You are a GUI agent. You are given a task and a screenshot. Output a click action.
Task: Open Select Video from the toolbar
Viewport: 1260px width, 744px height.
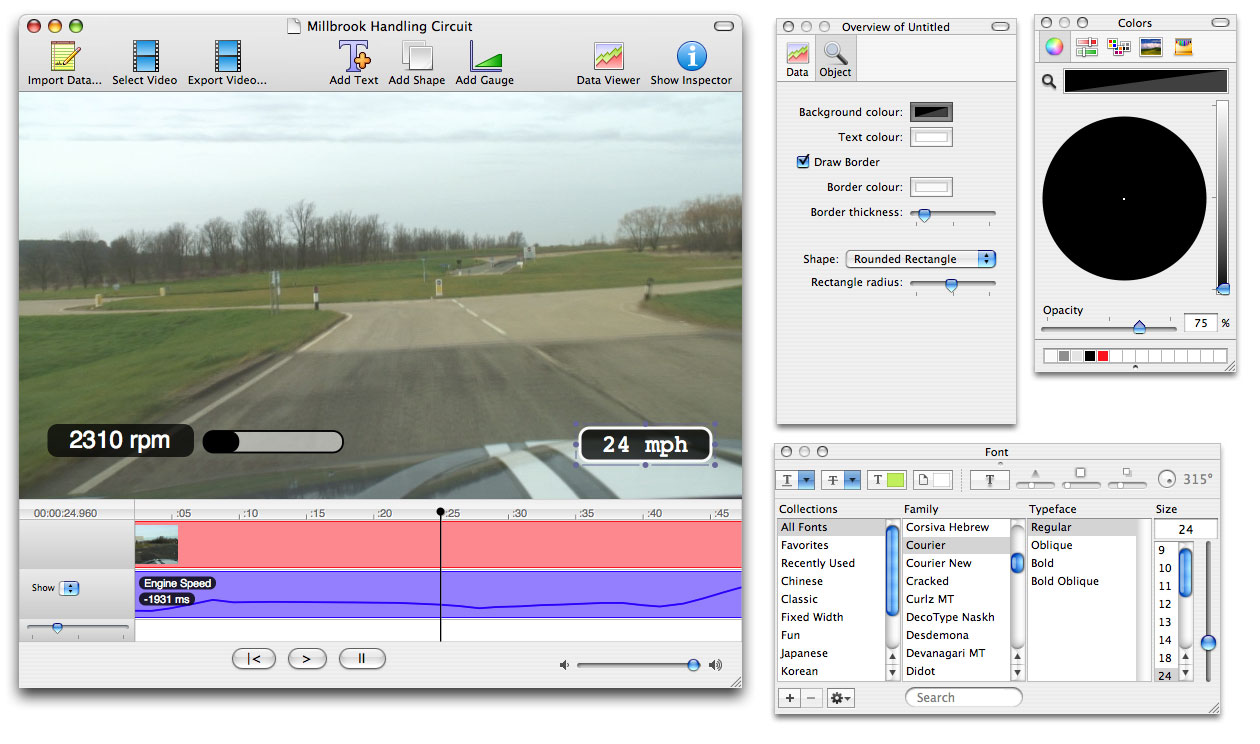tap(145, 56)
